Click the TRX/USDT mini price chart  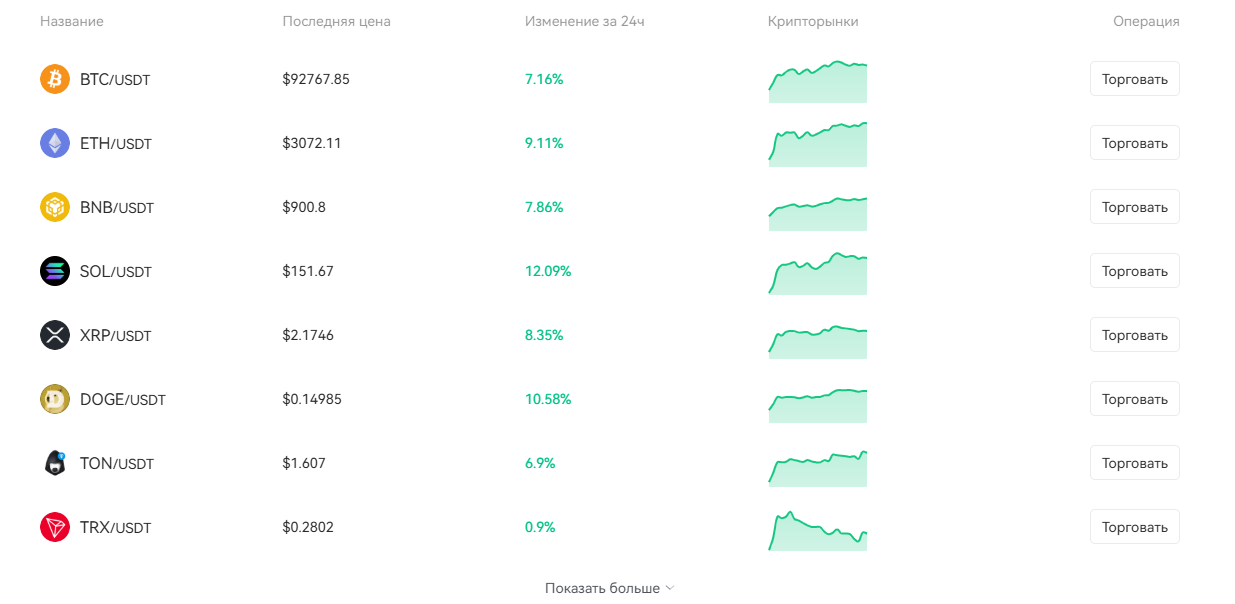(x=817, y=530)
